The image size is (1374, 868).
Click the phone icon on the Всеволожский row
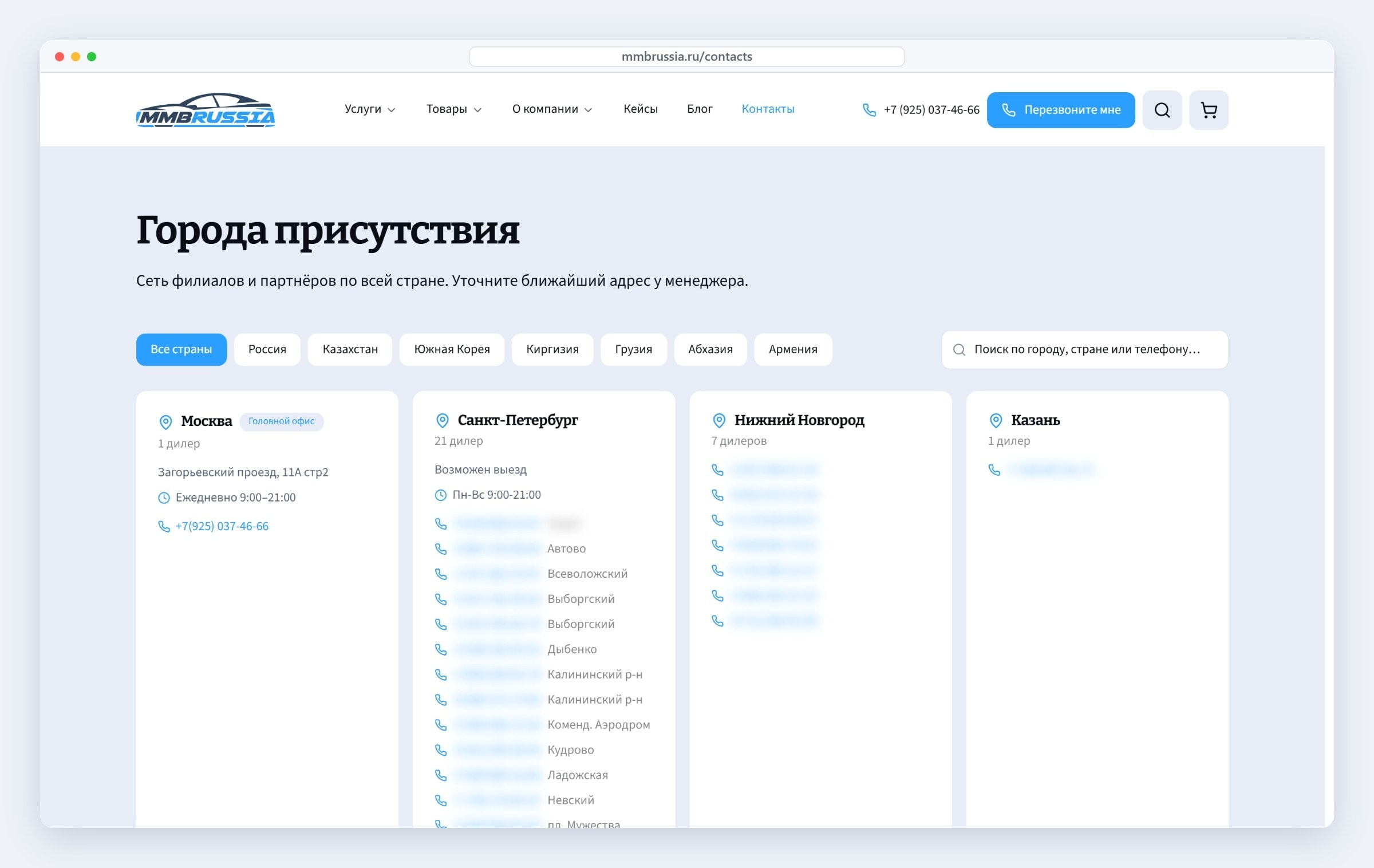tap(441, 574)
